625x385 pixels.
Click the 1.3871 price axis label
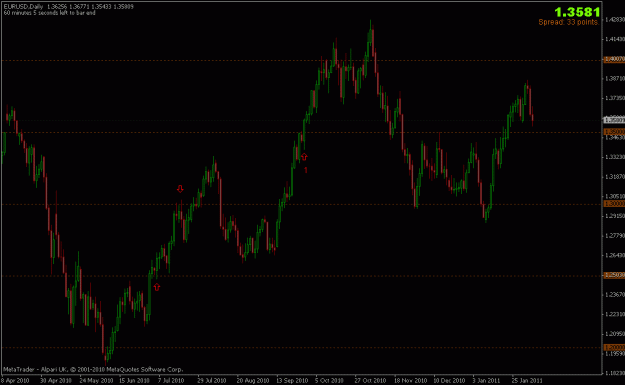pyautogui.click(x=615, y=79)
